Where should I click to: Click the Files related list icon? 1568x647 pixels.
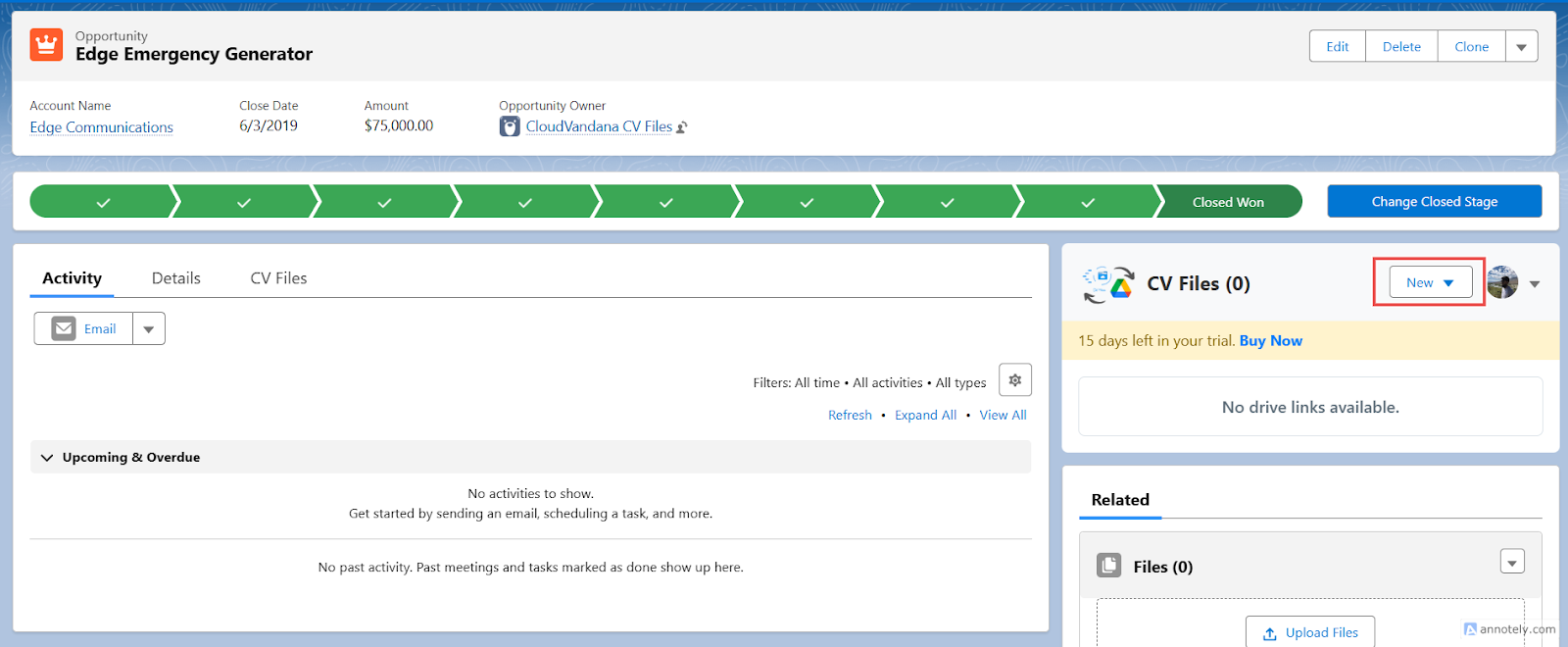click(x=1108, y=566)
